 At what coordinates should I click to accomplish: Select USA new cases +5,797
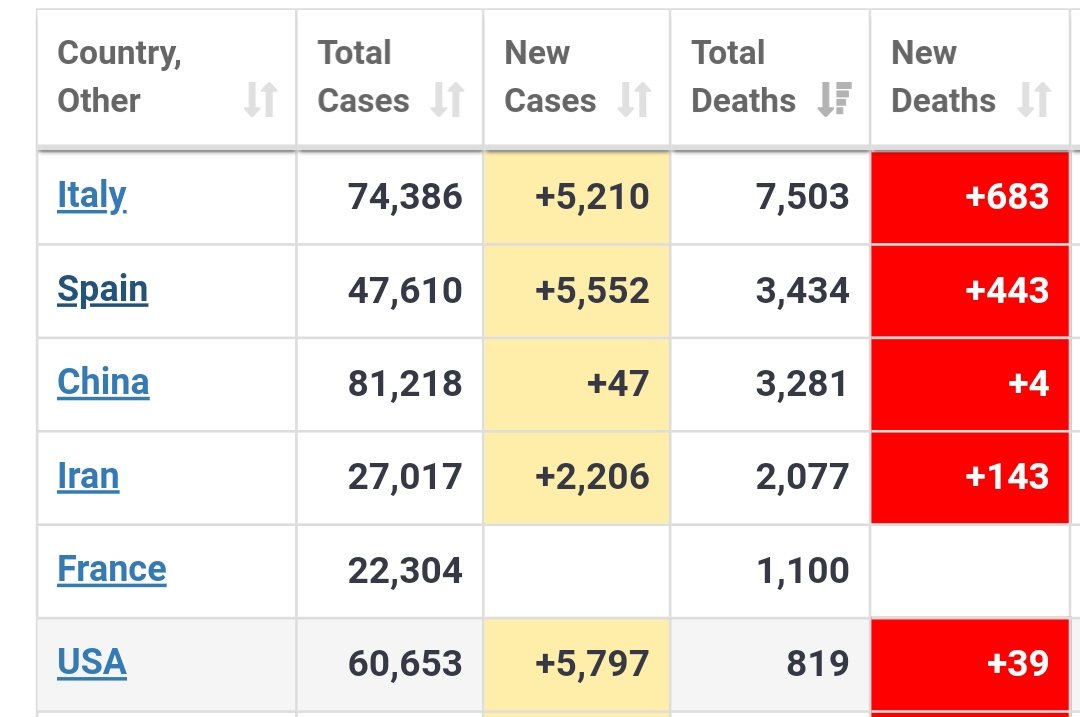592,664
